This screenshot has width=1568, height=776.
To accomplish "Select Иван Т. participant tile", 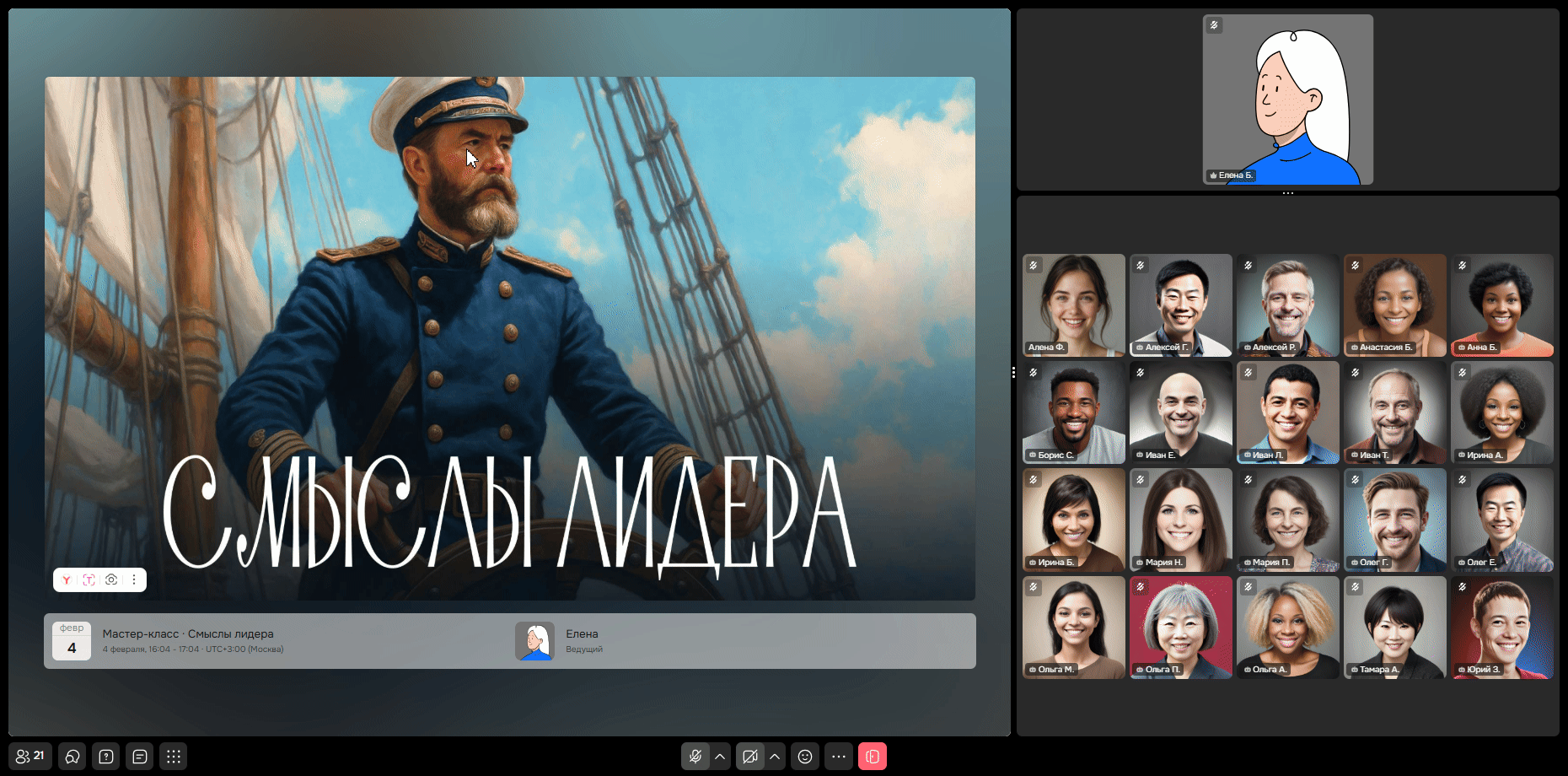I will (x=1395, y=412).
